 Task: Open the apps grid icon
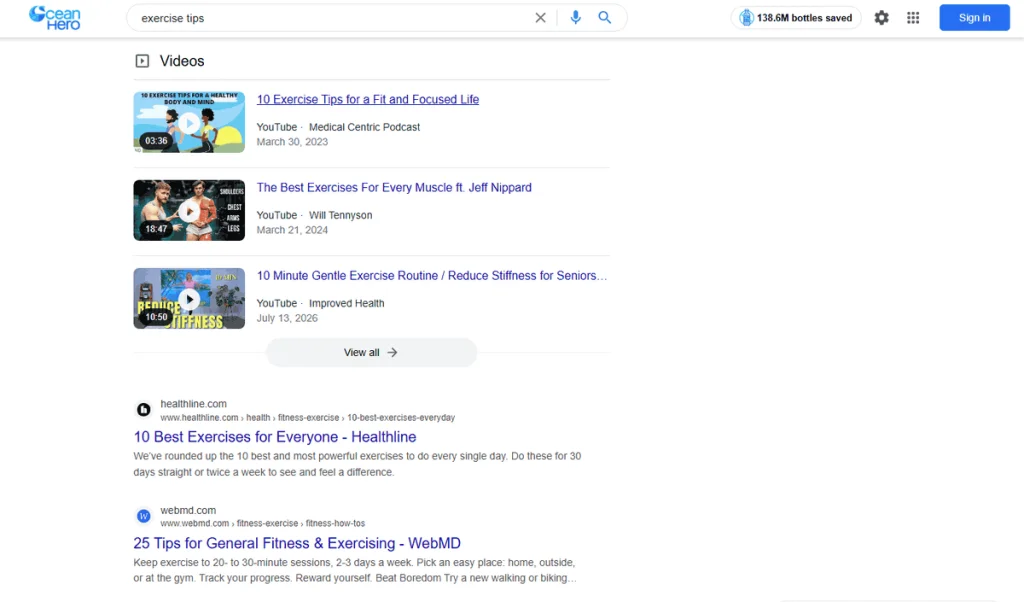coord(913,18)
